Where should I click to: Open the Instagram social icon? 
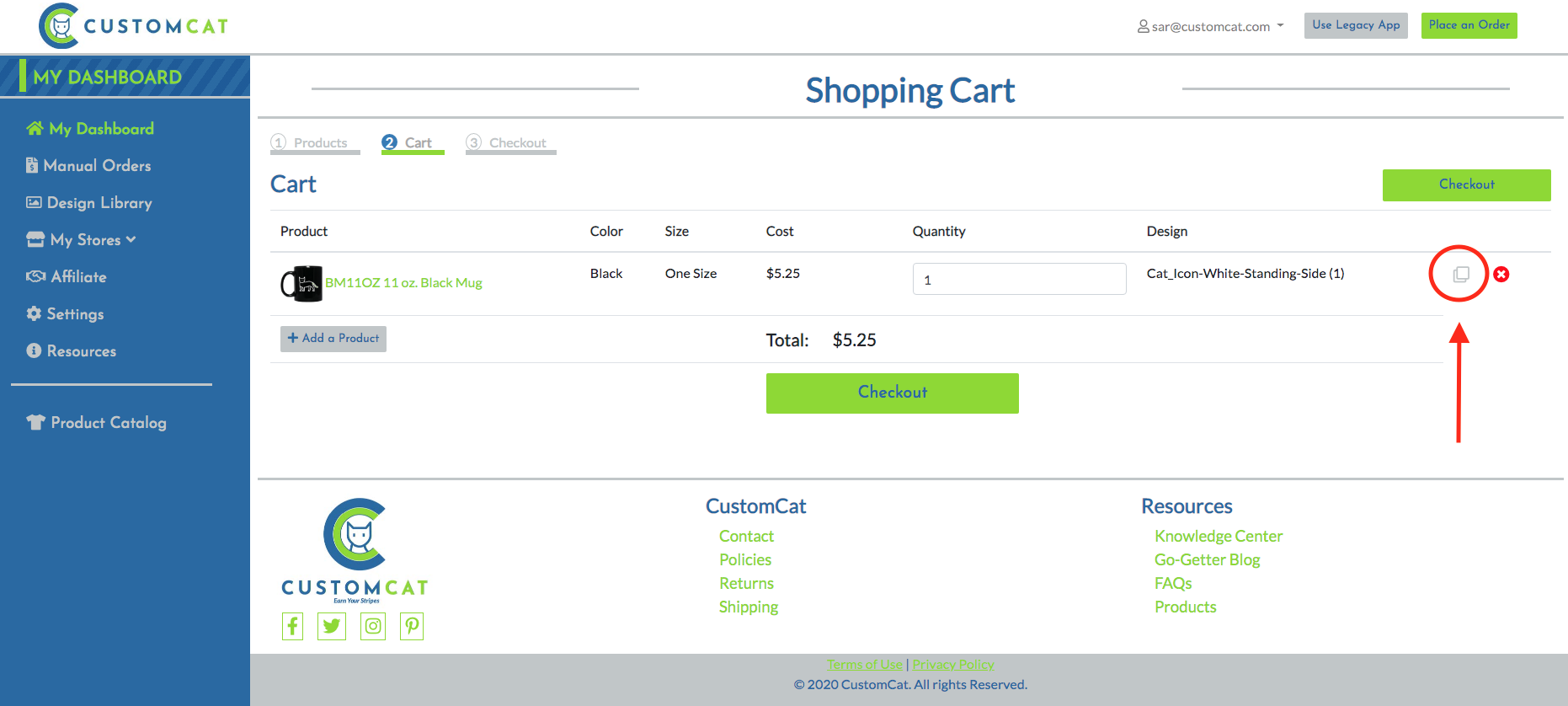(x=373, y=626)
